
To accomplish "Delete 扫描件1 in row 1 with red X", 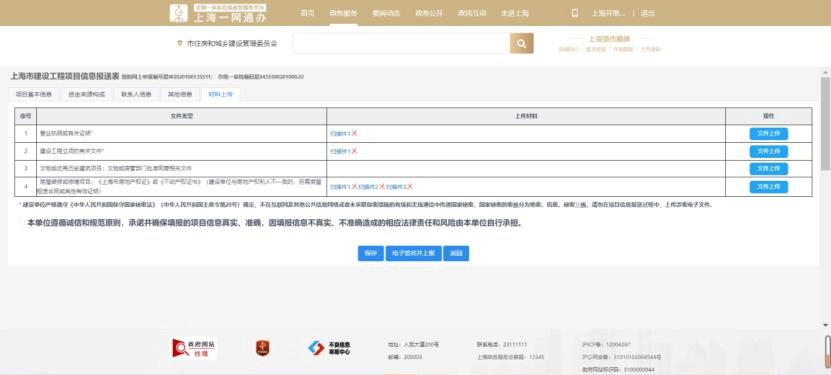I will tap(355, 133).
